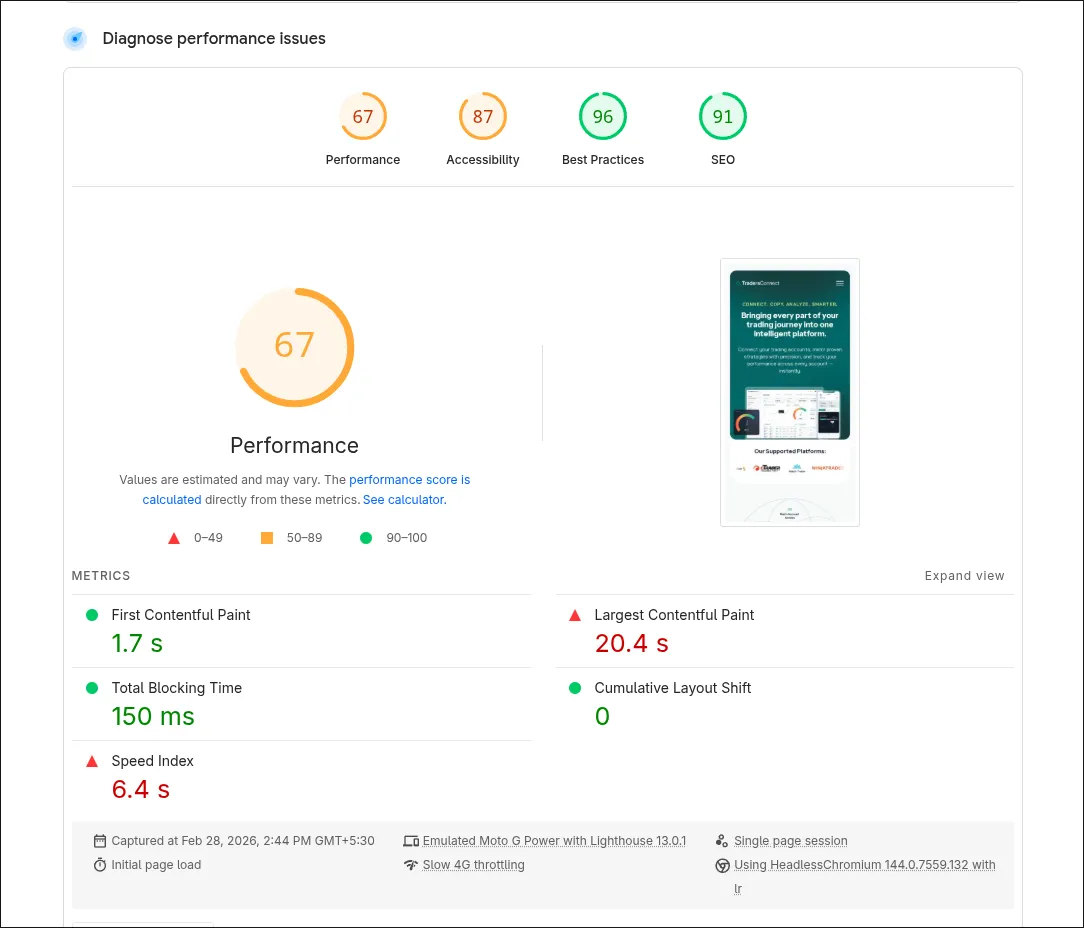Click the Slow 4G throttling underlined text
Image resolution: width=1084 pixels, height=928 pixels.
[474, 864]
